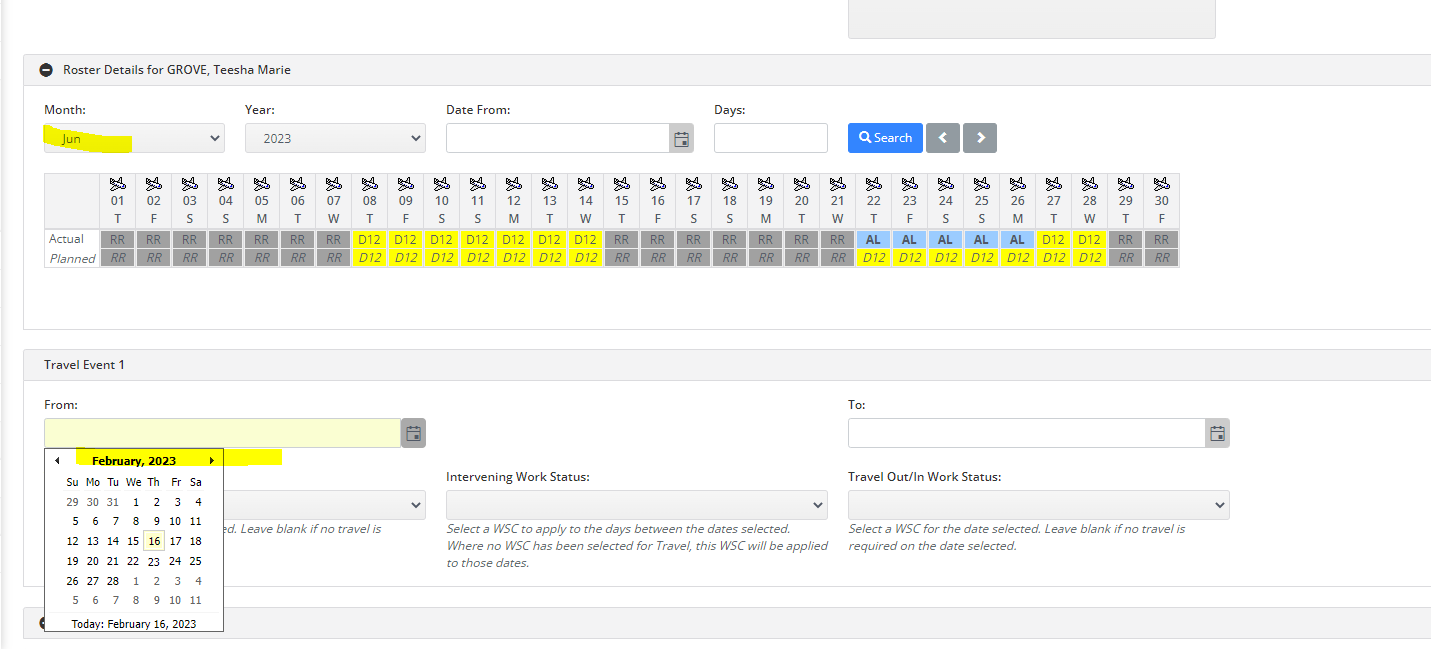Click the Travel Event To date field
The height and width of the screenshot is (649, 1431).
pos(1027,433)
